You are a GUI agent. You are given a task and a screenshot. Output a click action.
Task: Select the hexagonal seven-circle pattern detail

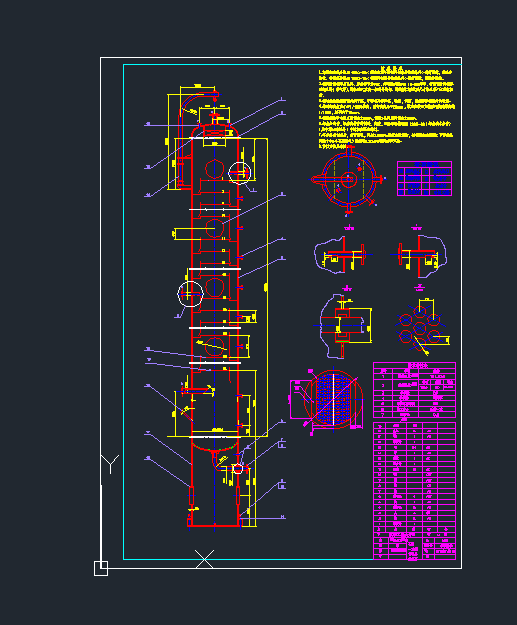(422, 328)
